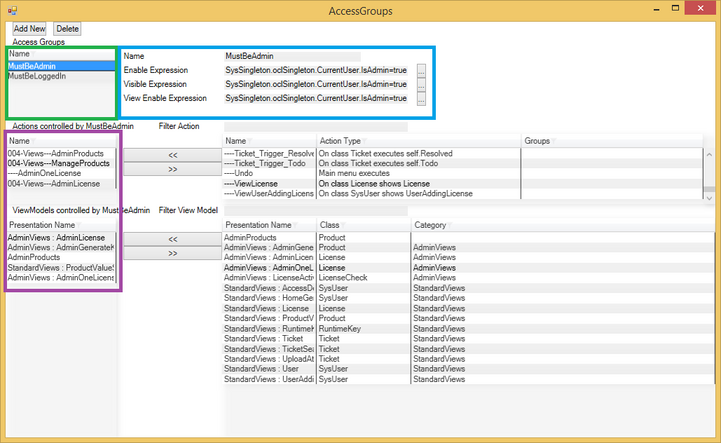Image resolution: width=721 pixels, height=443 pixels.
Task: Open ellipsis editor for Enable Expression
Action: pos(421,71)
